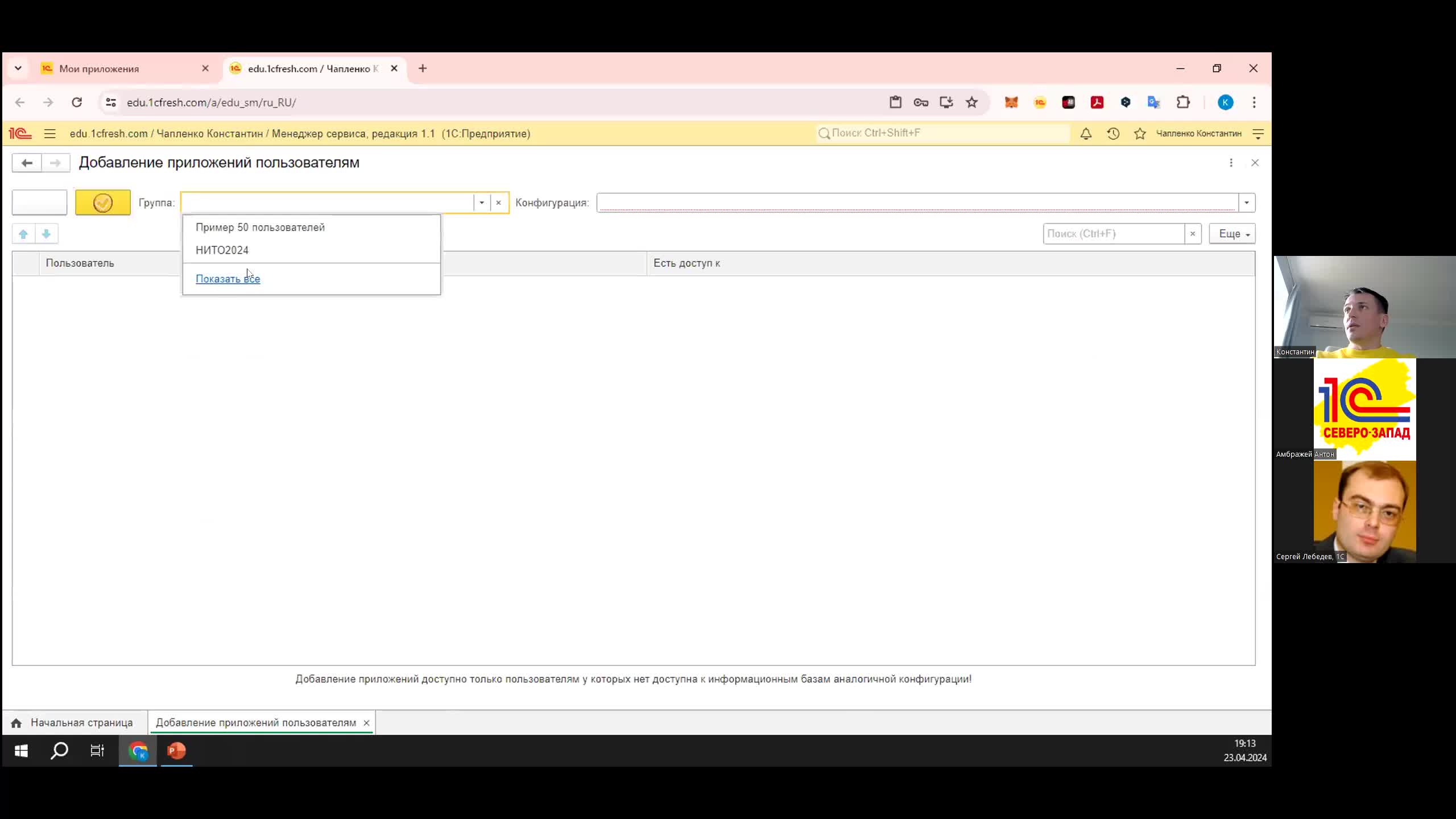Clear the table search with x

click(x=1193, y=234)
